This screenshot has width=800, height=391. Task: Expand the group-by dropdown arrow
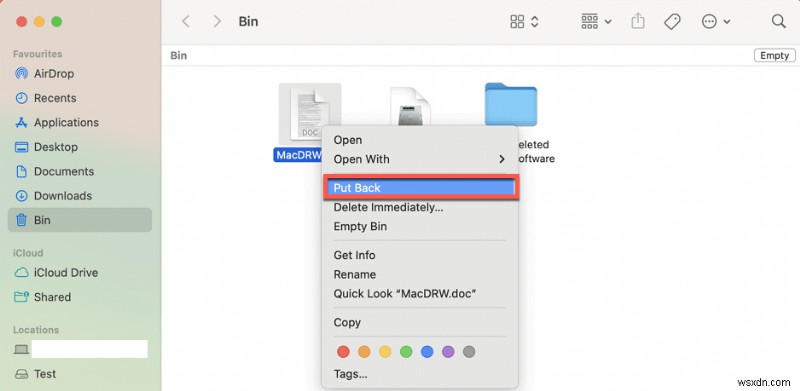(608, 22)
